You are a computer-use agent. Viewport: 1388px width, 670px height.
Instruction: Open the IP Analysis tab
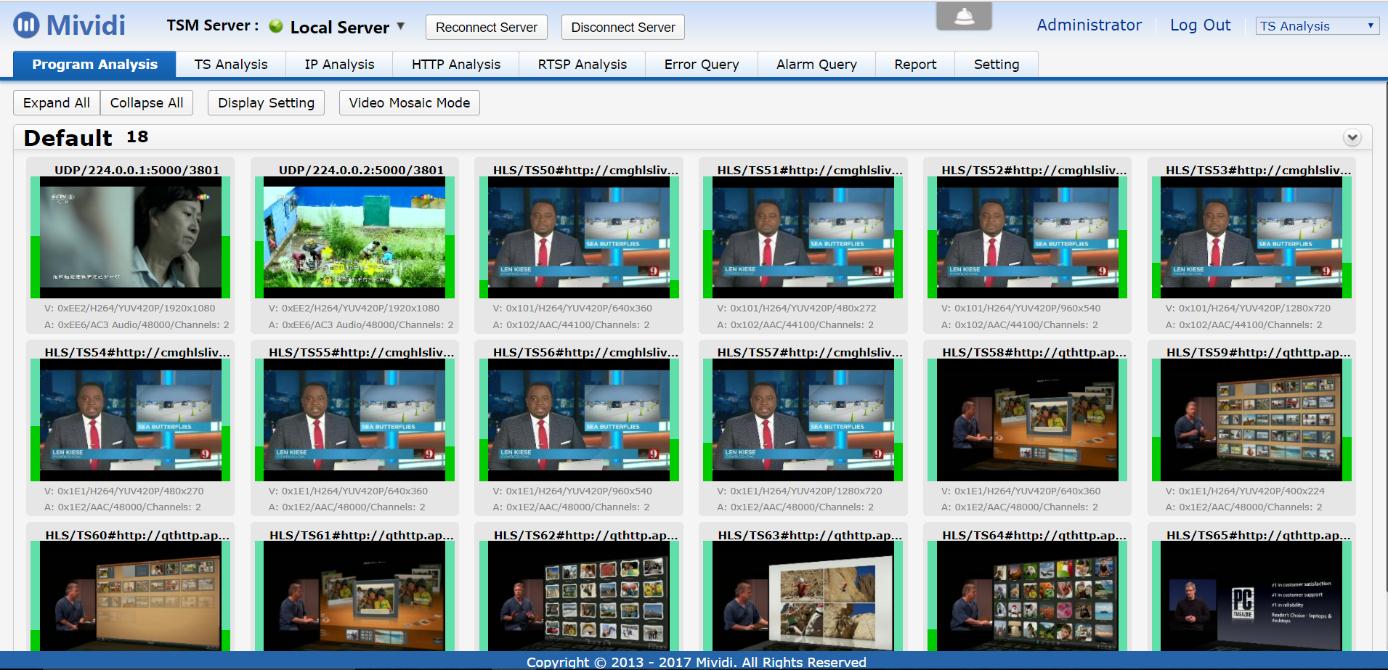coord(339,64)
